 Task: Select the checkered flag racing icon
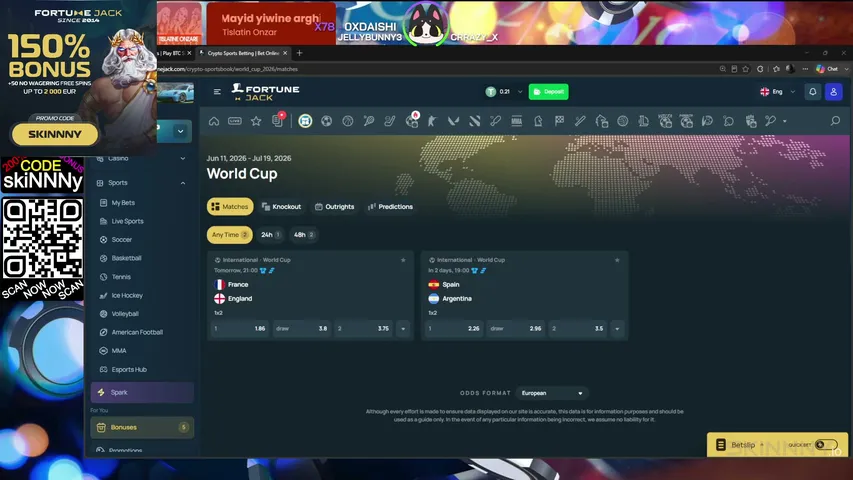[559, 121]
